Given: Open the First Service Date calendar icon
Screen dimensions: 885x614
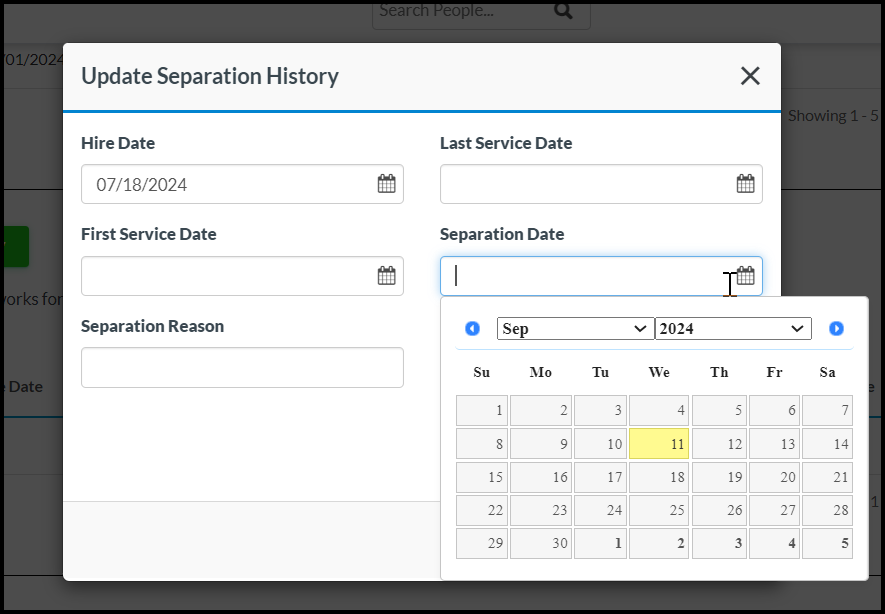Looking at the screenshot, I should tap(386, 276).
